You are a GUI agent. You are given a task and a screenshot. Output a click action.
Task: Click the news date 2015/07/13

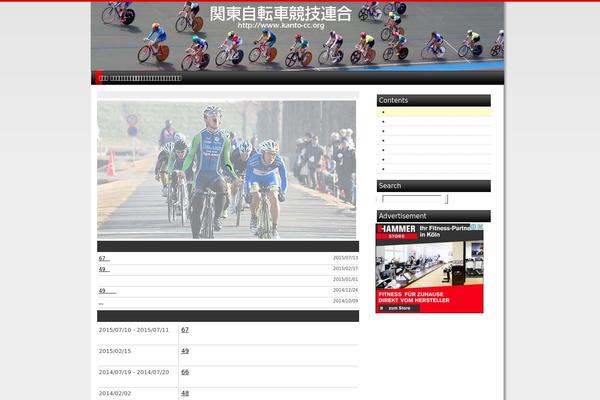[345, 258]
